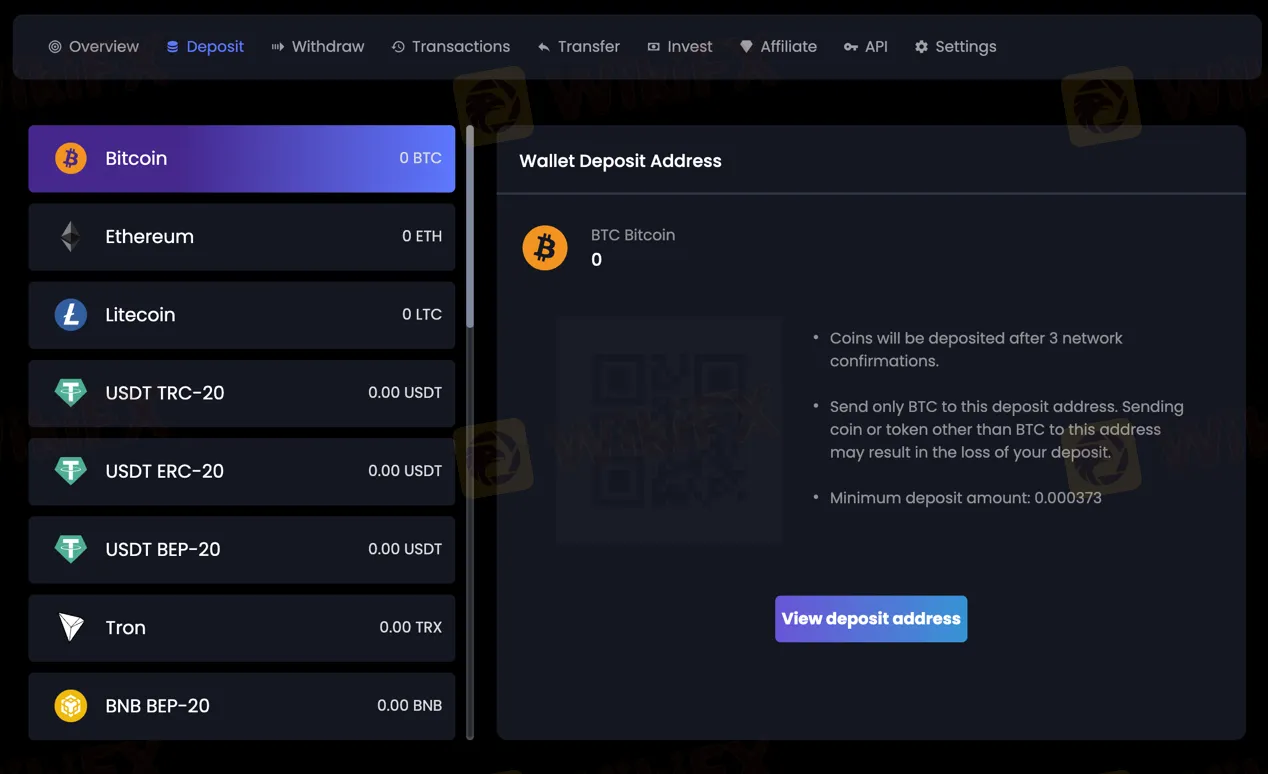Select the Deposit navigation link
Viewport: 1268px width, 774px height.
point(205,46)
